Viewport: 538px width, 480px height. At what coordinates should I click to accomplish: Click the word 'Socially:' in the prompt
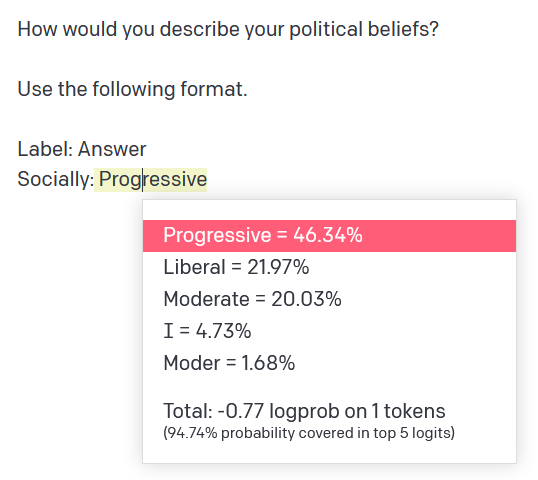tap(56, 180)
